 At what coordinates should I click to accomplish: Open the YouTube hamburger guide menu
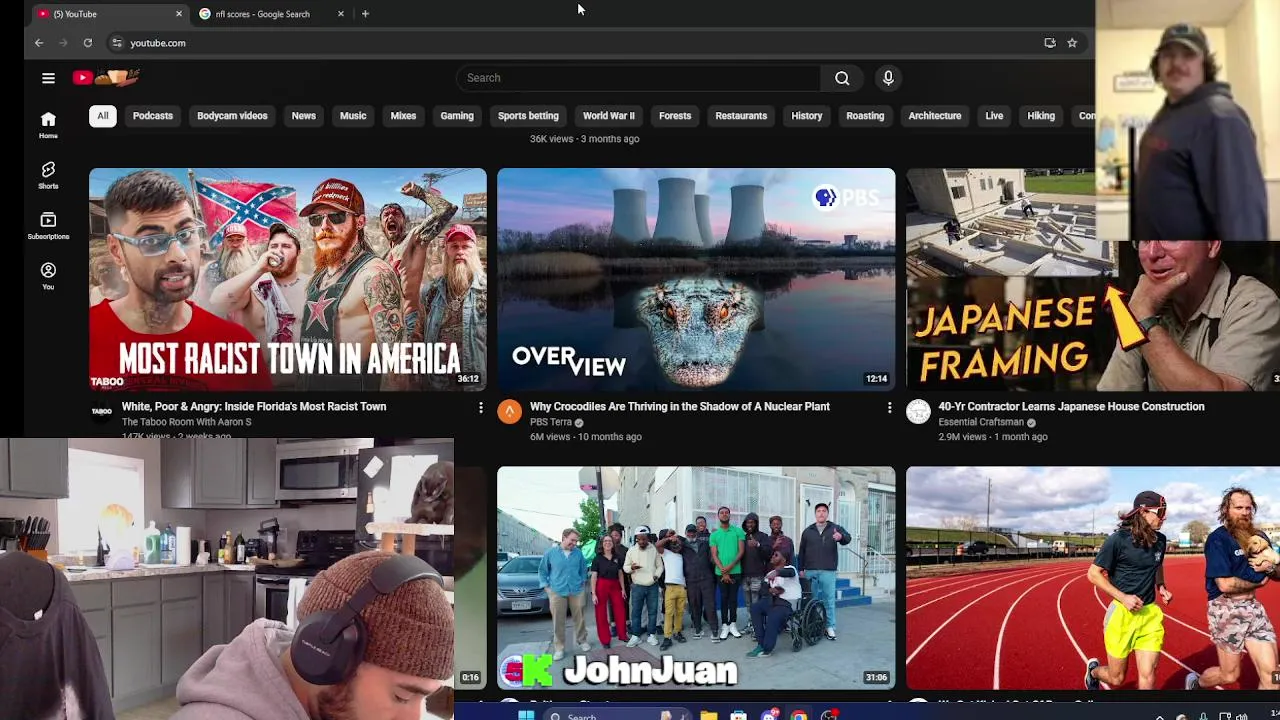[48, 78]
